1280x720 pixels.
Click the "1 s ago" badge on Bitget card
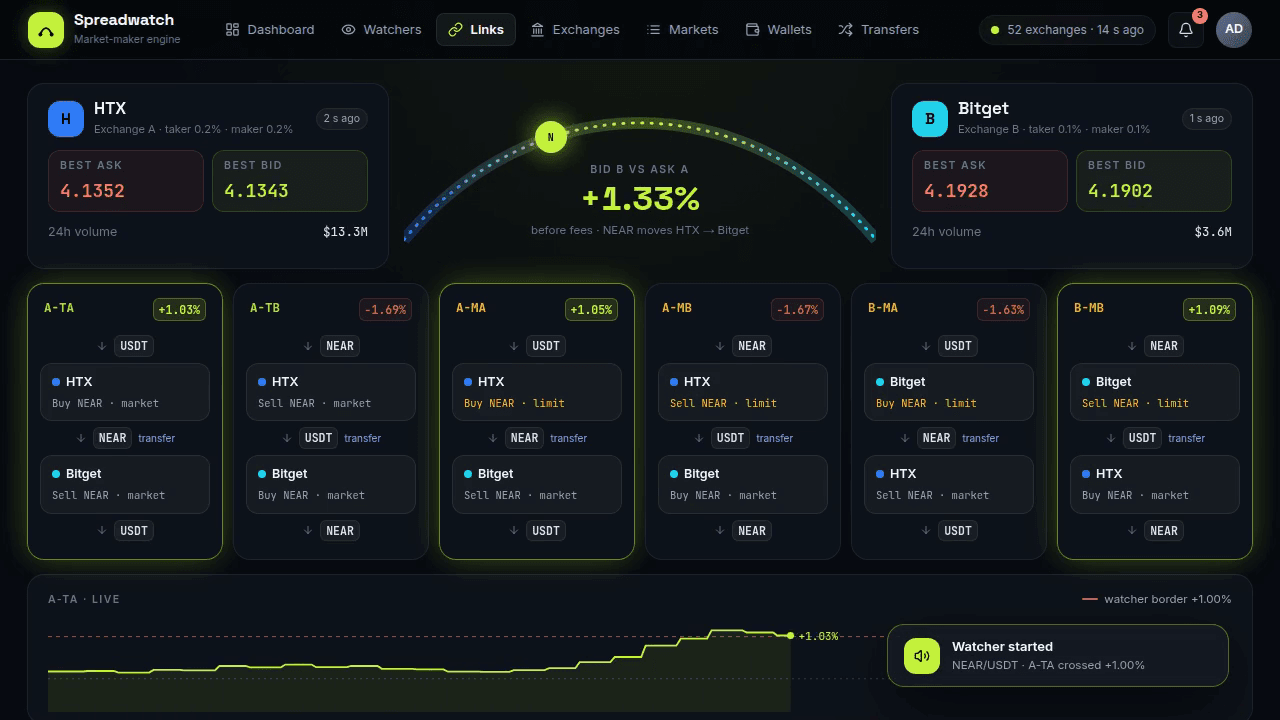1206,118
